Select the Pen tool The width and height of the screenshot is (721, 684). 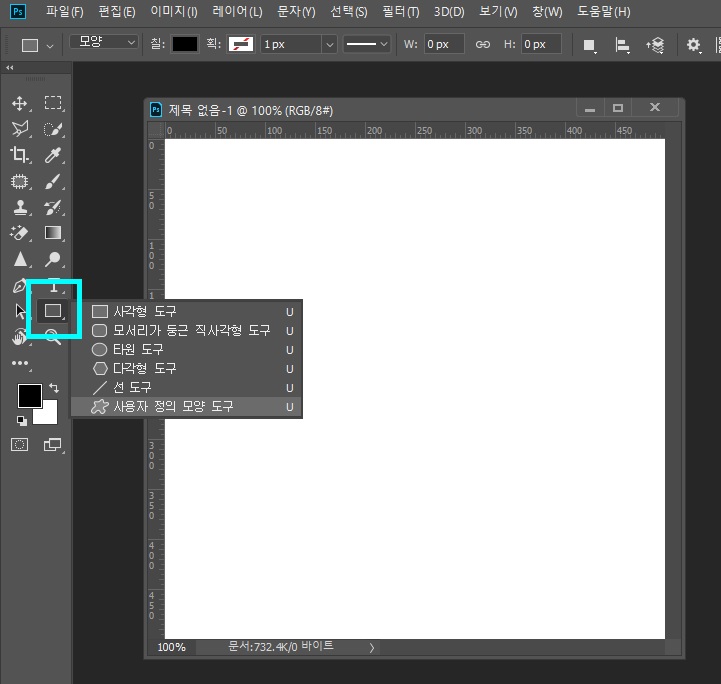(x=19, y=286)
